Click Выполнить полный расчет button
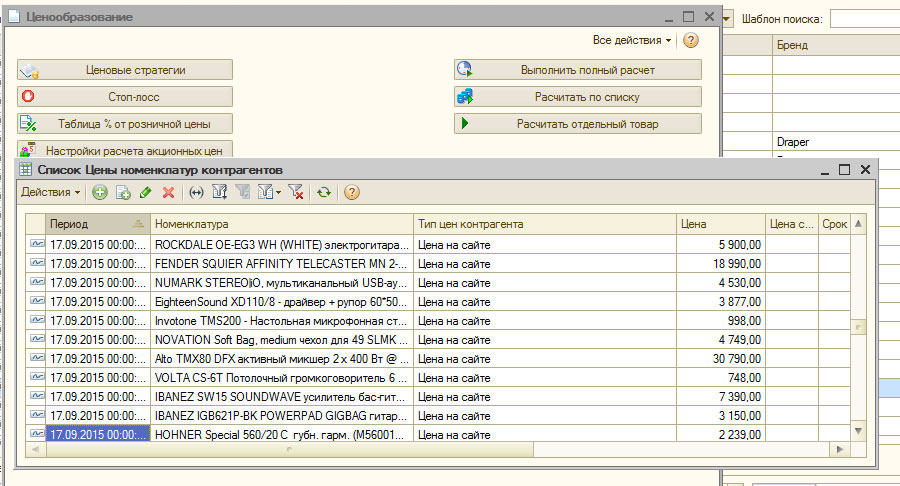 pyautogui.click(x=577, y=70)
